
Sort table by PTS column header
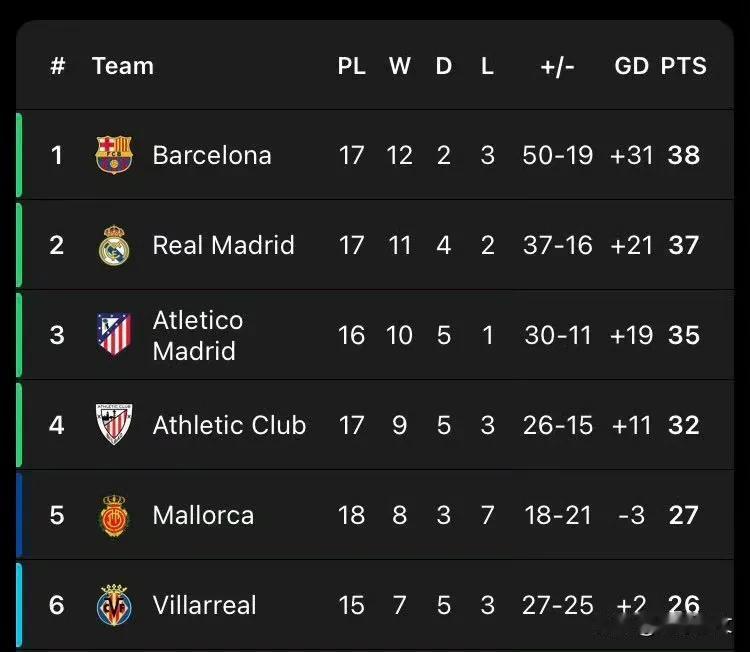point(684,66)
